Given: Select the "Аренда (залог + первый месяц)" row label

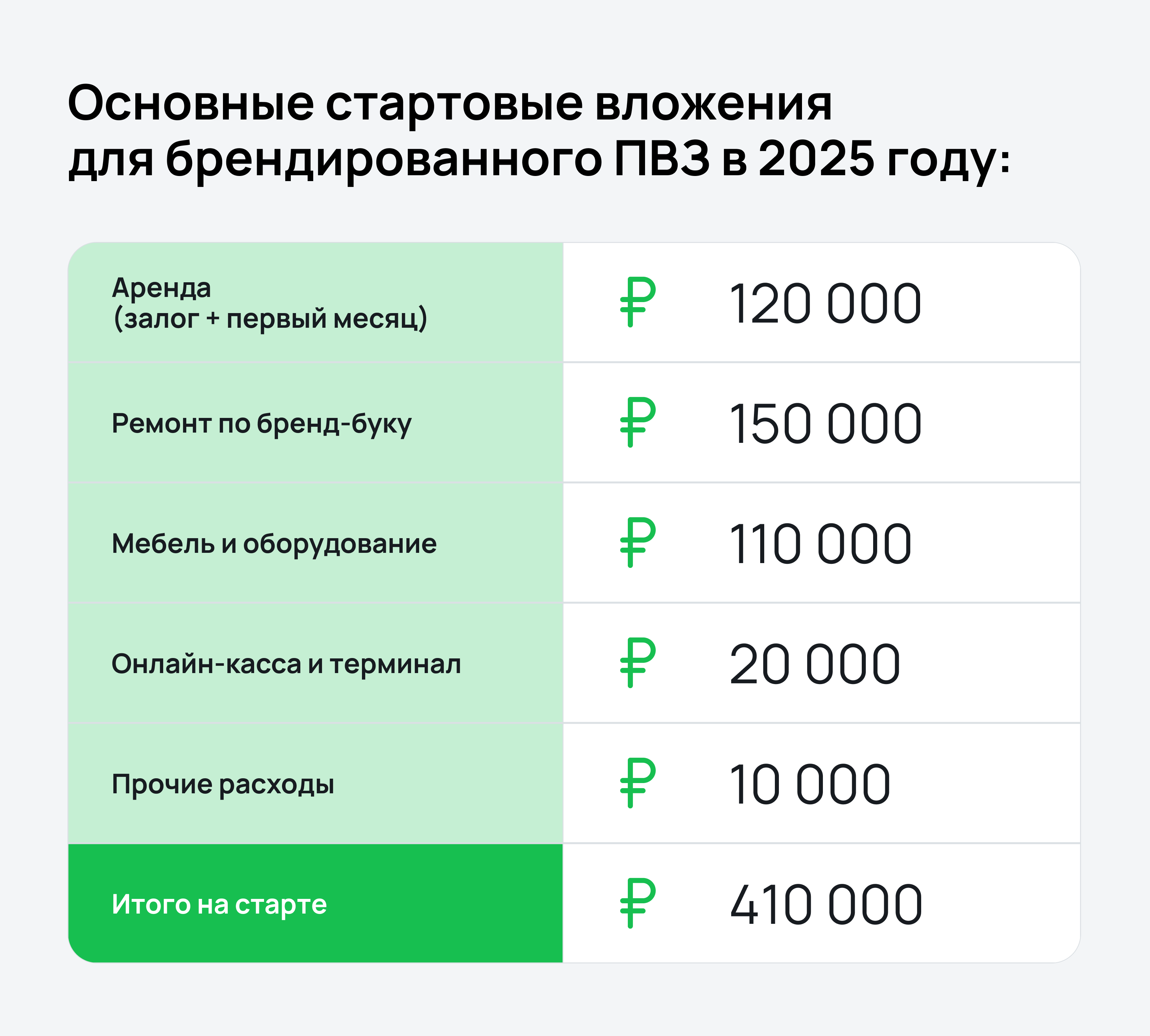Looking at the screenshot, I should [x=269, y=304].
